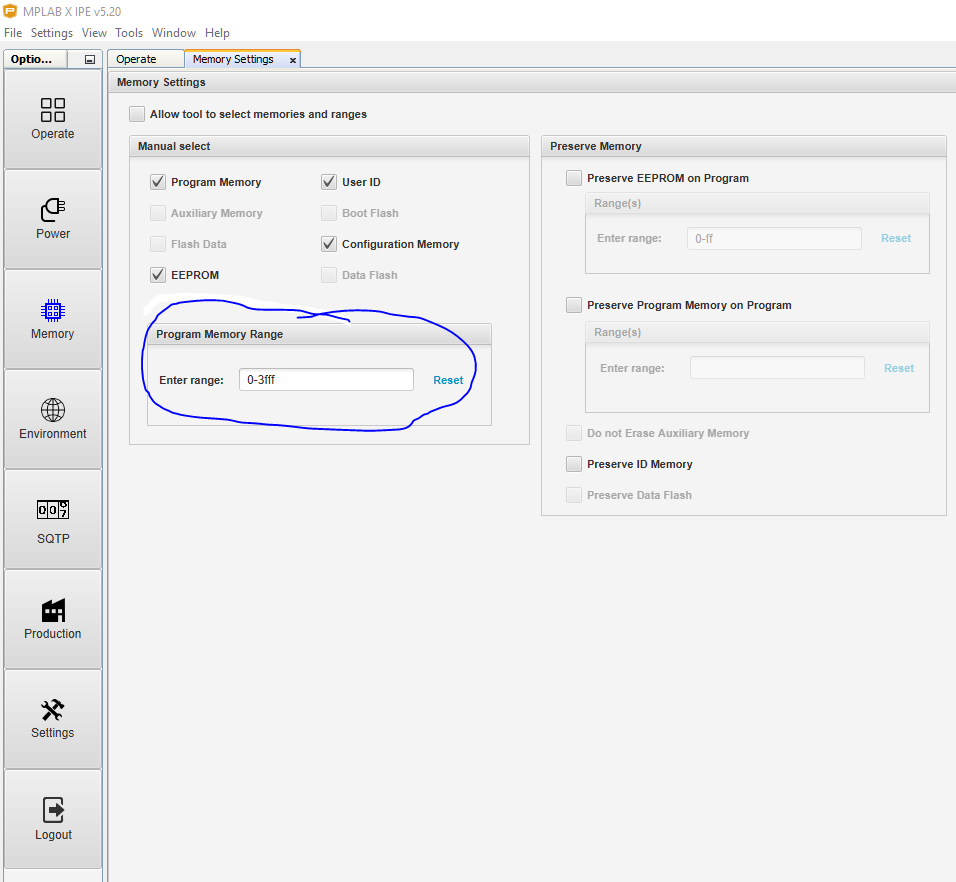Select the Optio... panel tab

[x=35, y=59]
